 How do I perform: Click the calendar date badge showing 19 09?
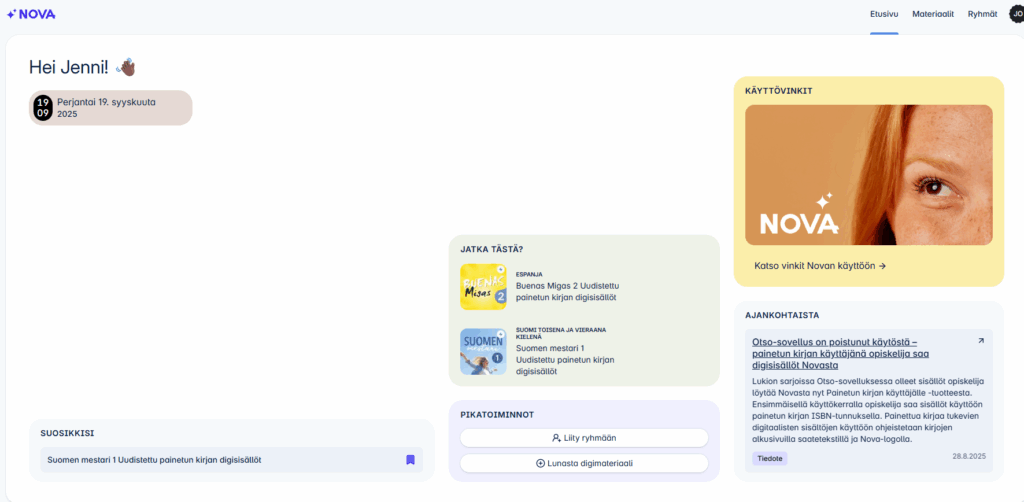pyautogui.click(x=43, y=108)
